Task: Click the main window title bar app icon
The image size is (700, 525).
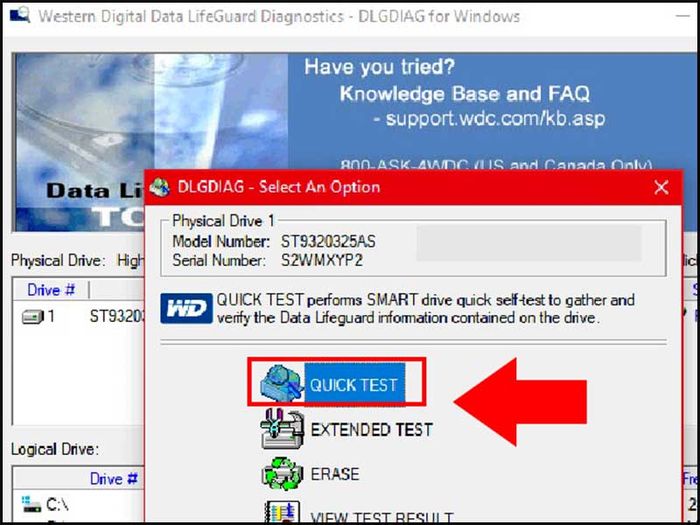Action: 20,16
